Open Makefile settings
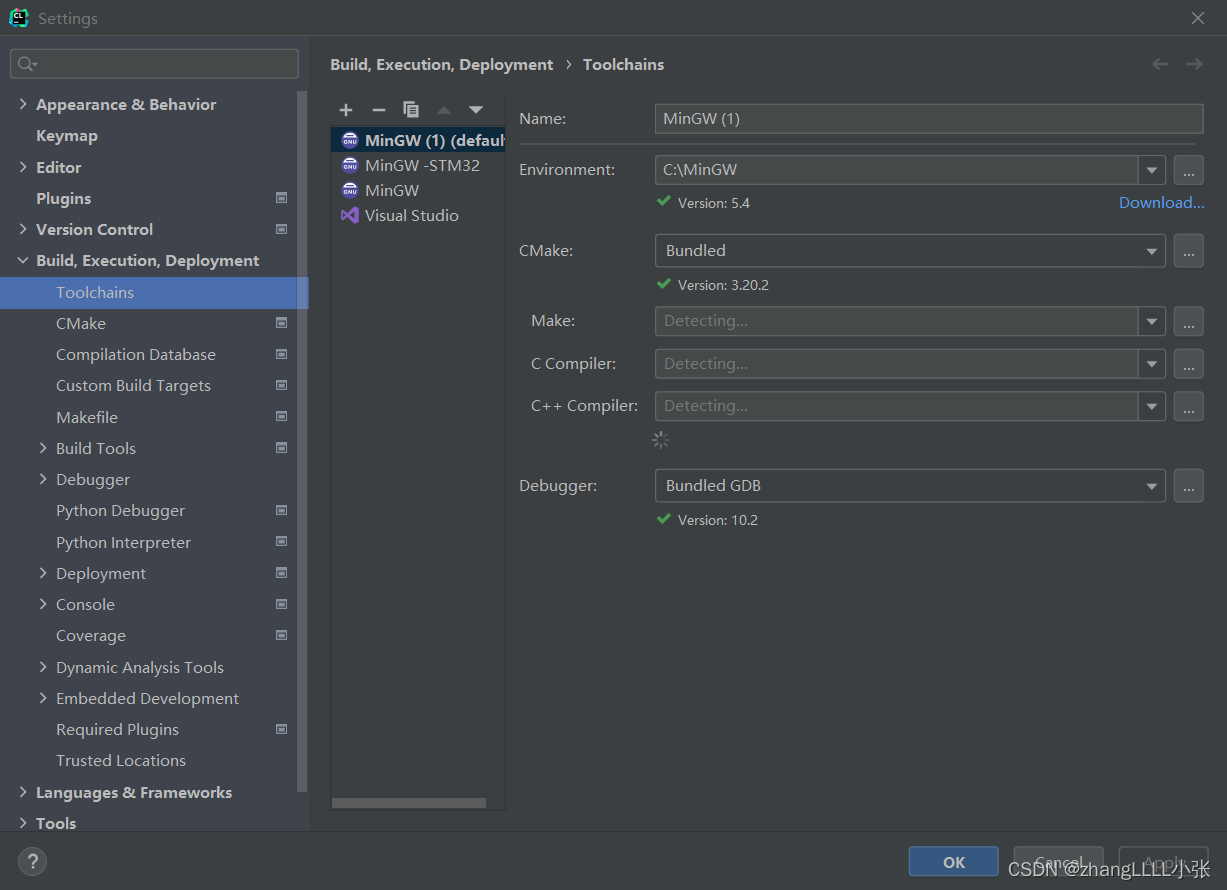The width and height of the screenshot is (1227, 890). 87,417
